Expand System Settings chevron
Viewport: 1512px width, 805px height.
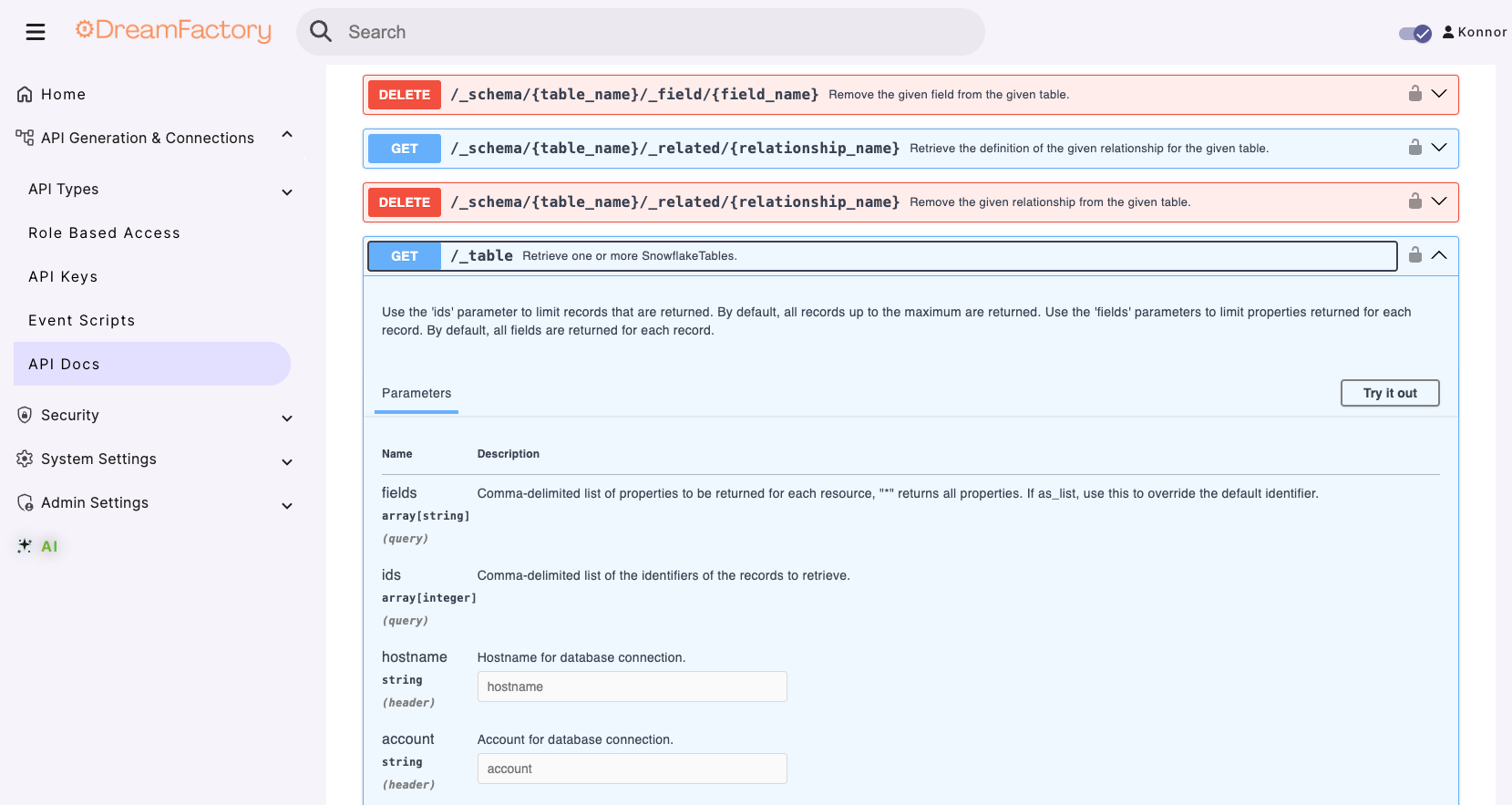coord(287,461)
